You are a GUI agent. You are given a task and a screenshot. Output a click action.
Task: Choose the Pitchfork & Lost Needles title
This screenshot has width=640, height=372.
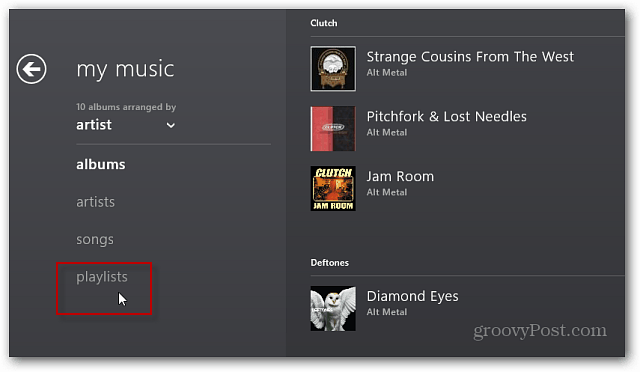(x=447, y=117)
